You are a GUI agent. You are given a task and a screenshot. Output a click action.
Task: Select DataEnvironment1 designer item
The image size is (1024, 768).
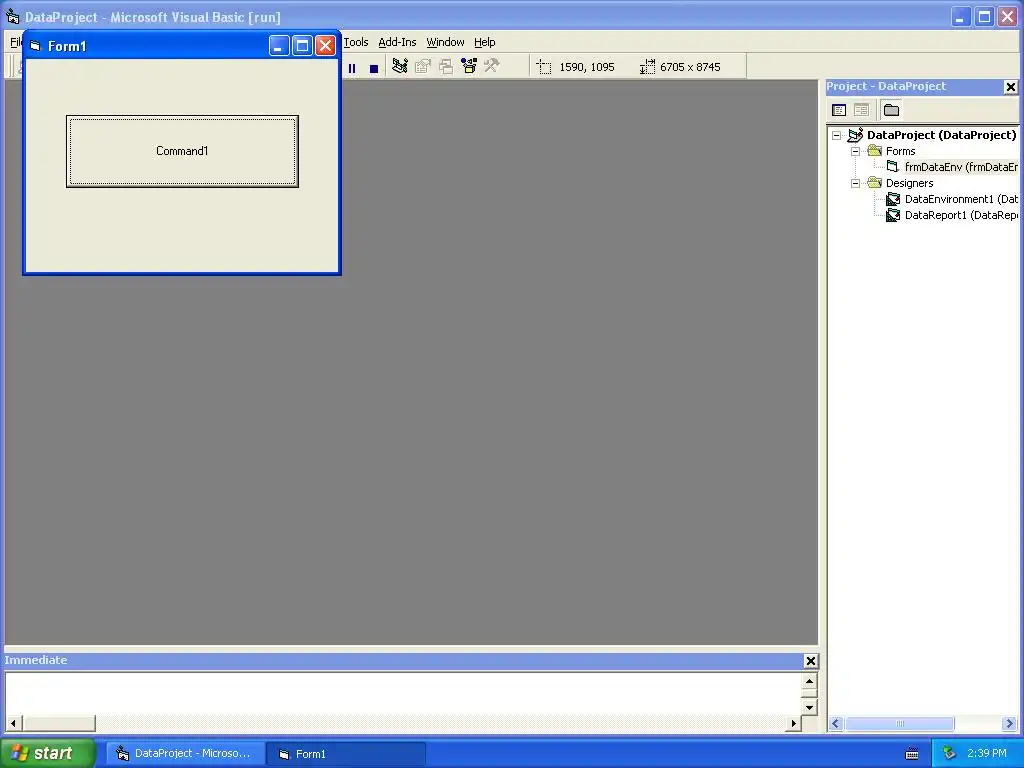[x=961, y=199]
